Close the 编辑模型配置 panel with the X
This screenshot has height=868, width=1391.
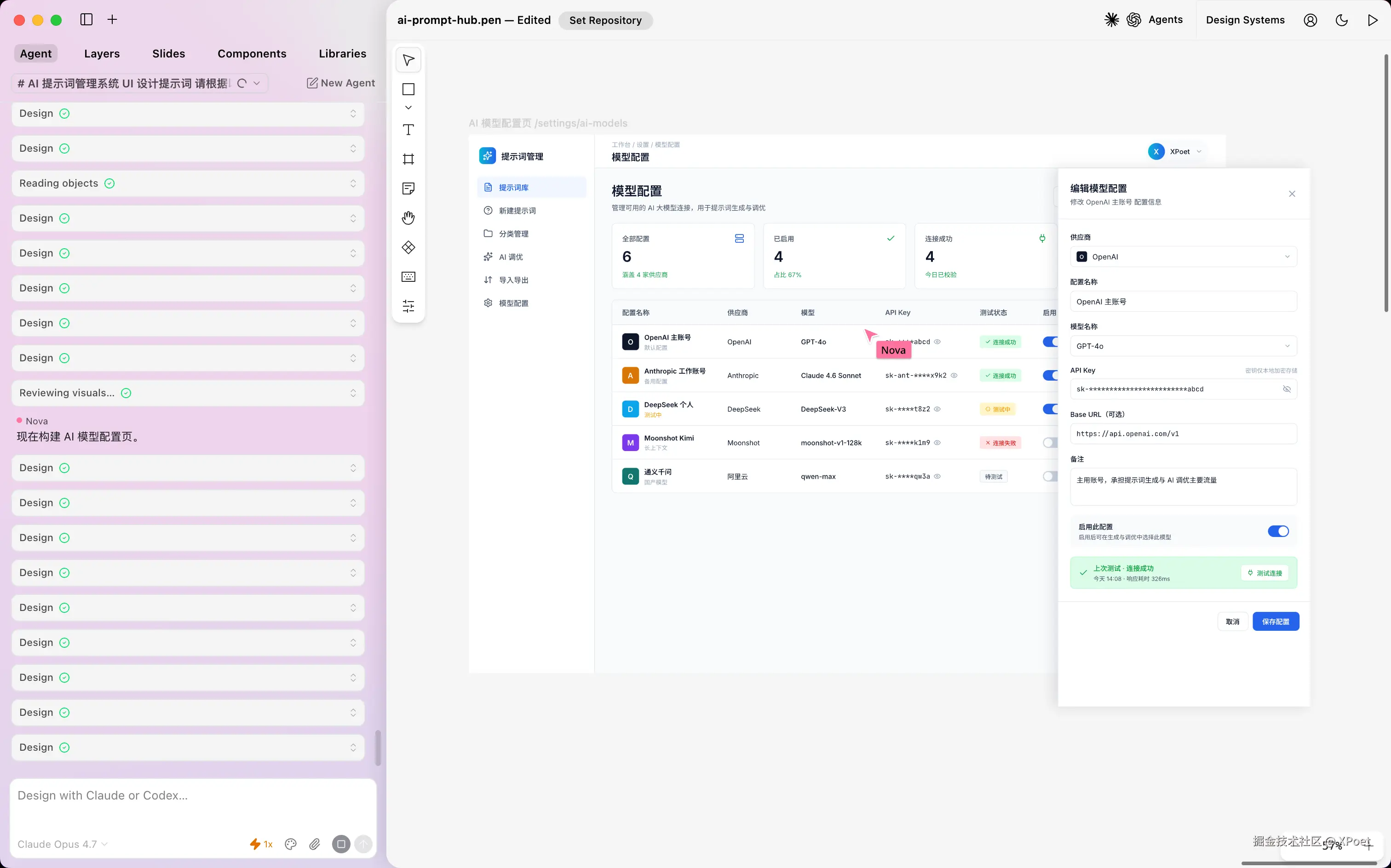pyautogui.click(x=1292, y=194)
